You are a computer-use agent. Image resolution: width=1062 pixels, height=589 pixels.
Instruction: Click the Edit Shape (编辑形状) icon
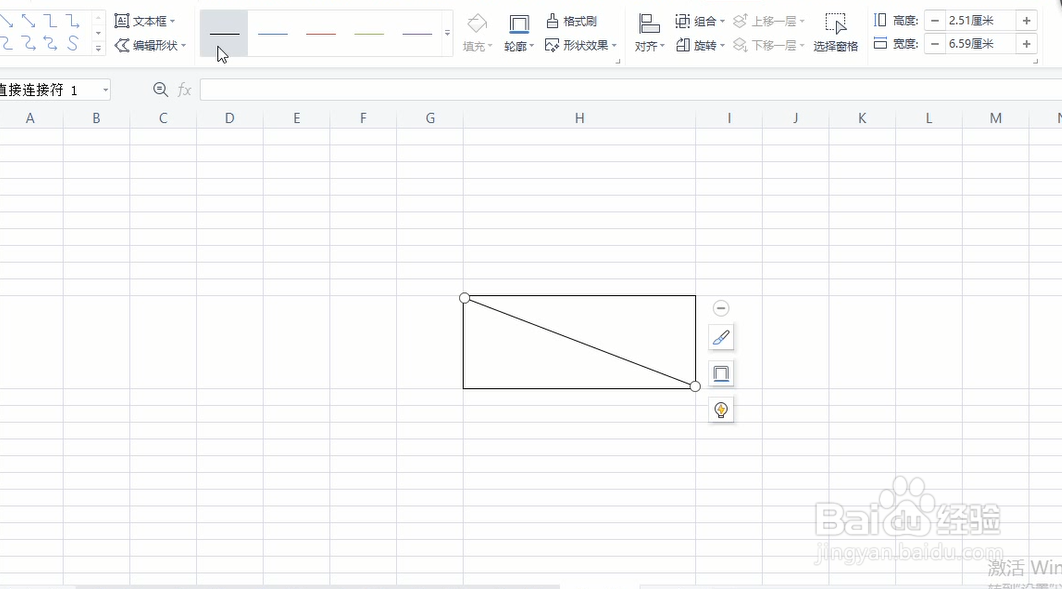point(122,45)
